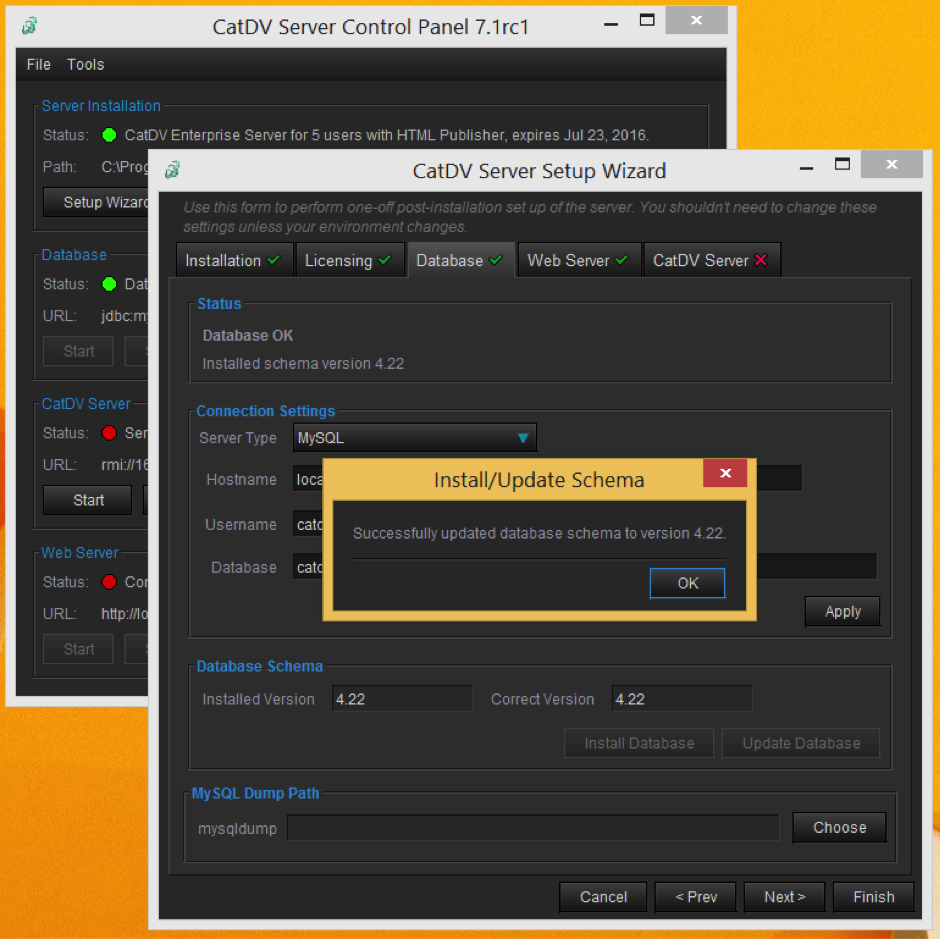Select the Web Server tab

click(578, 260)
